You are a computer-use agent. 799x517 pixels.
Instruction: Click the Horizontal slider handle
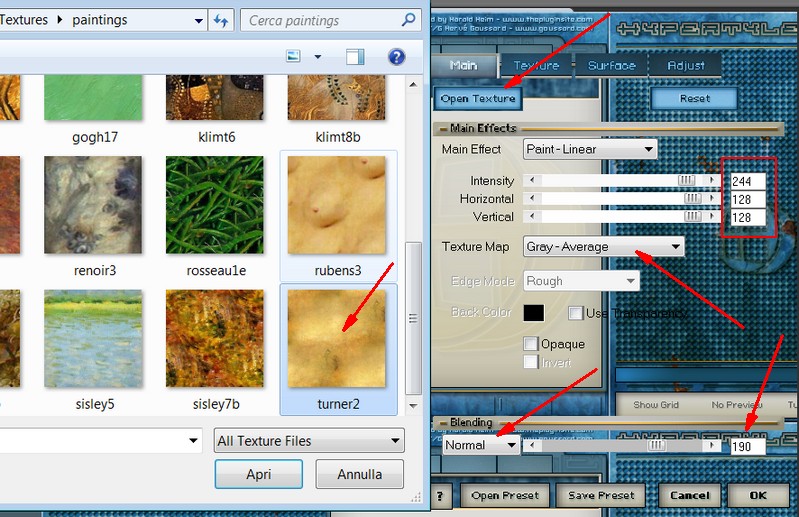click(x=693, y=198)
